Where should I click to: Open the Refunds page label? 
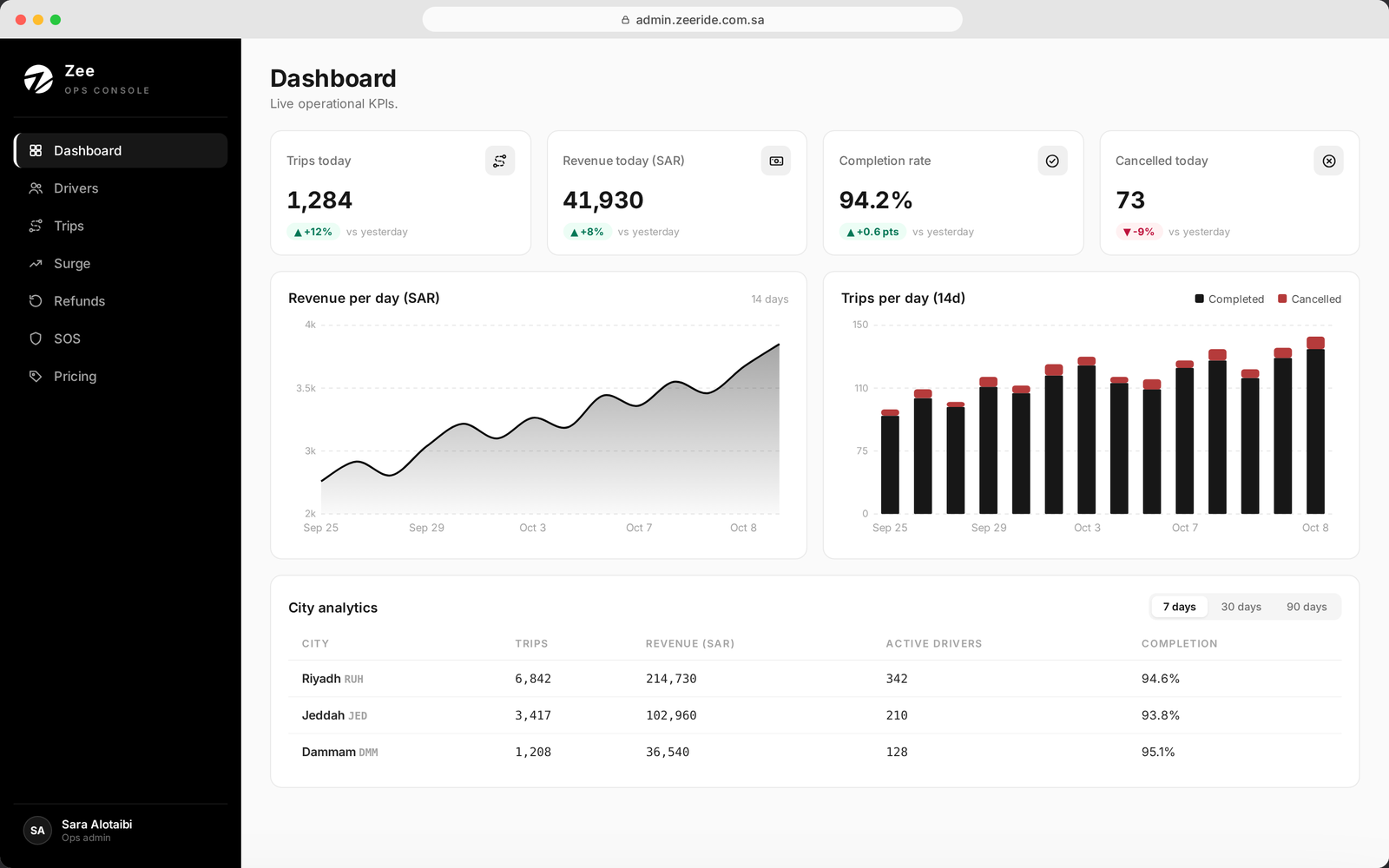click(79, 301)
